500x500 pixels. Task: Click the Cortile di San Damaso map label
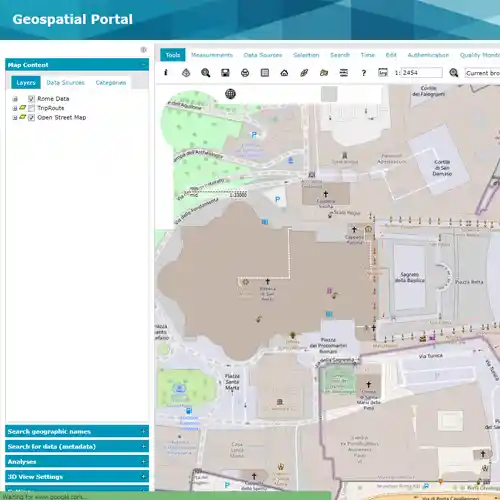coord(442,168)
